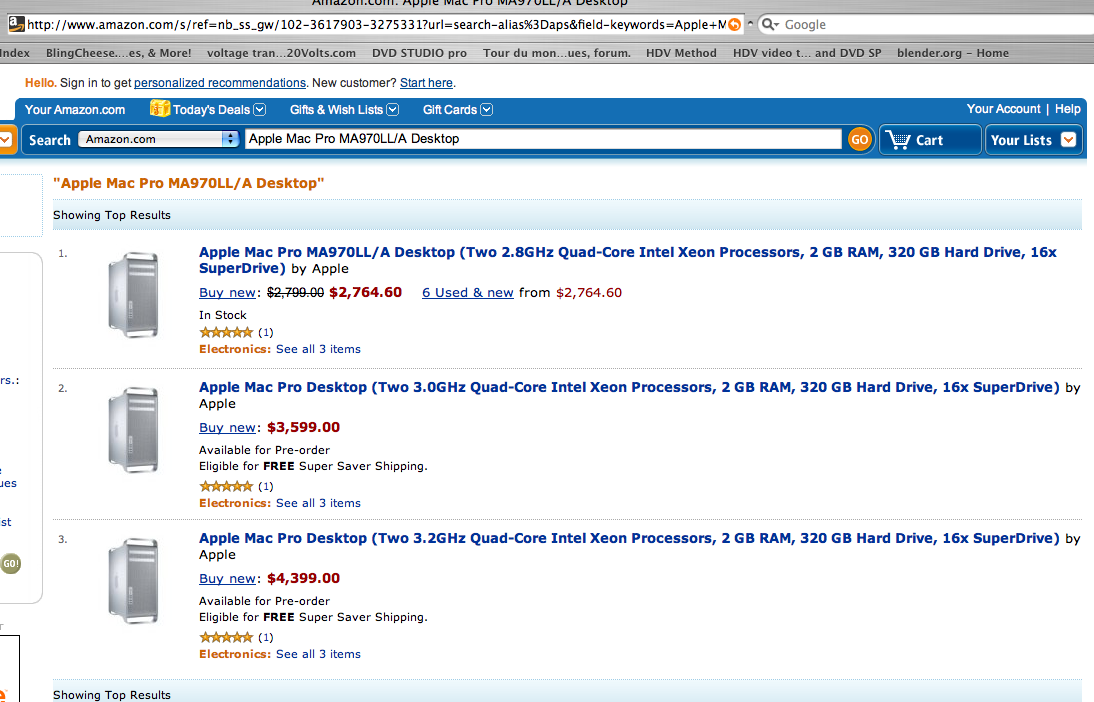Open the Amazon.com search department dropdown
Image resolution: width=1094 pixels, height=702 pixels.
(x=158, y=139)
